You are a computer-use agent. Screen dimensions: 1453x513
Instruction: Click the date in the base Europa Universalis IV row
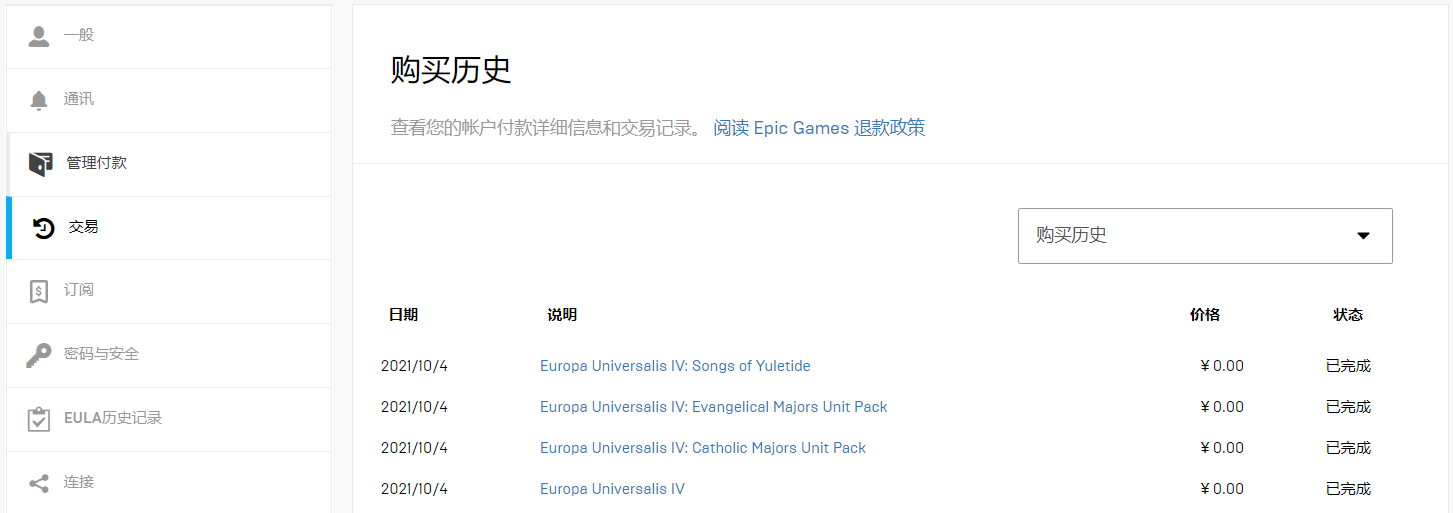414,489
